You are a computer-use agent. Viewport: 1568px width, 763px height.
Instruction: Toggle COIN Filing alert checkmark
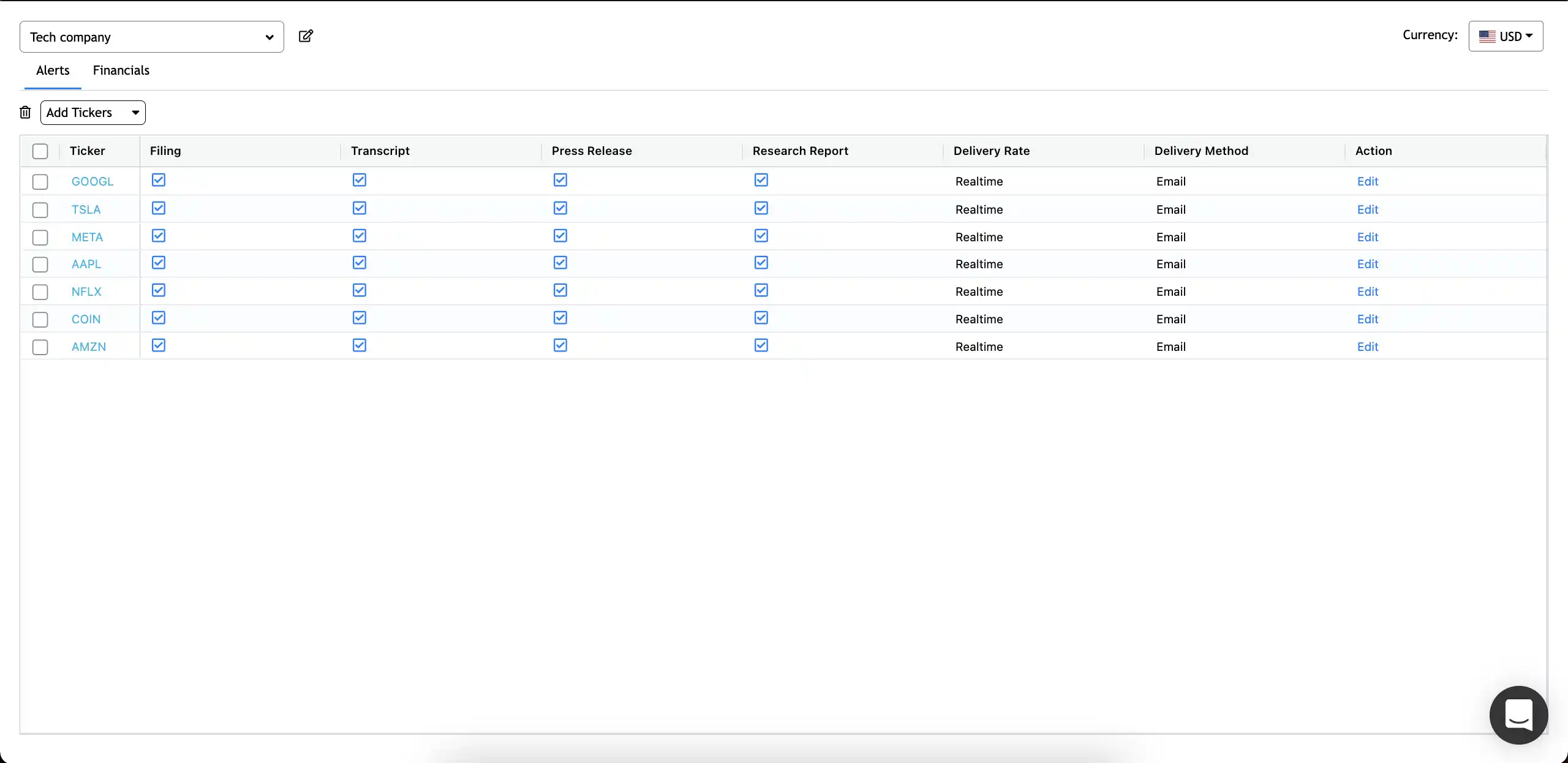click(159, 318)
